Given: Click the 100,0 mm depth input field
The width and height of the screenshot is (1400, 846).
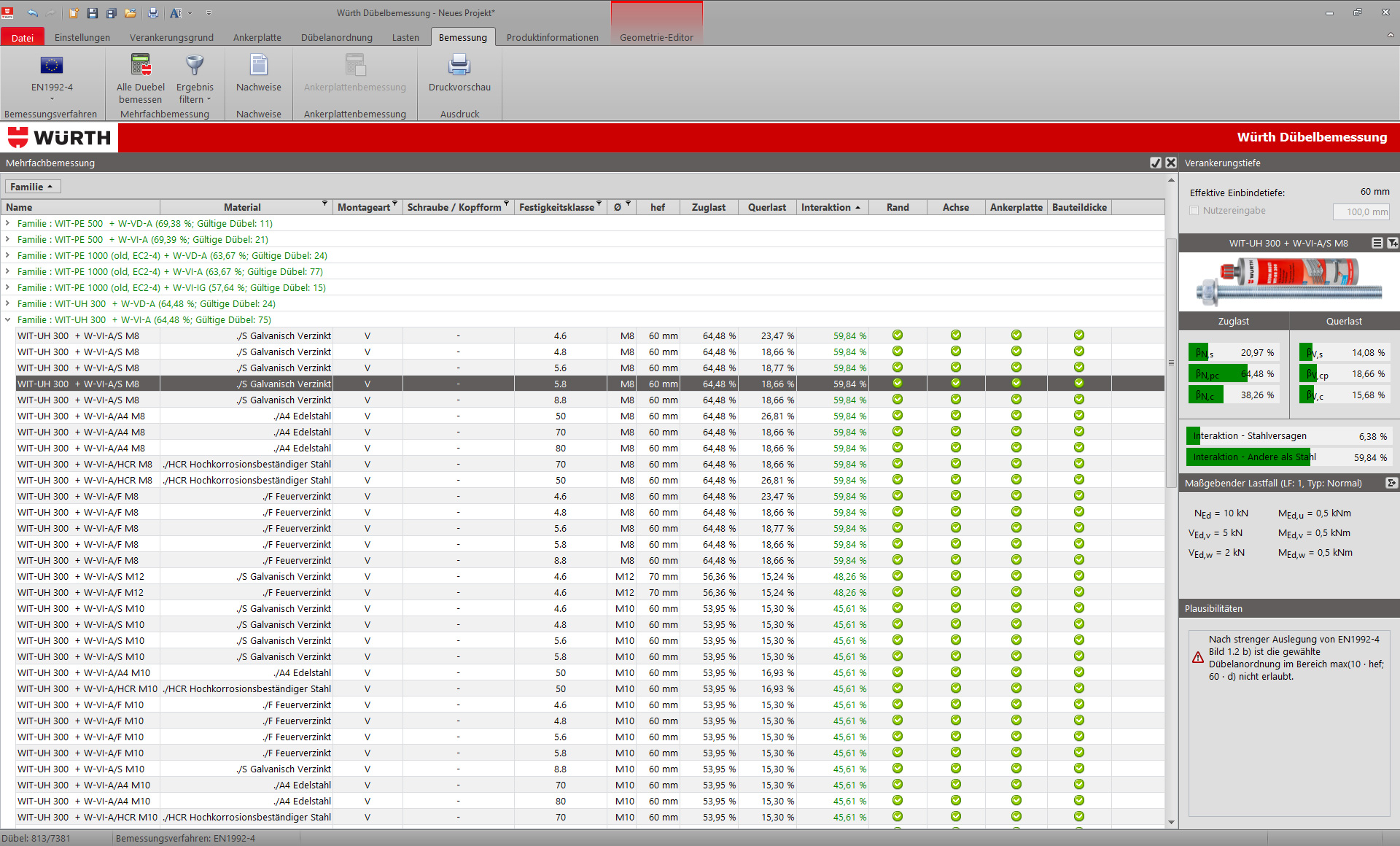Looking at the screenshot, I should (x=1361, y=211).
